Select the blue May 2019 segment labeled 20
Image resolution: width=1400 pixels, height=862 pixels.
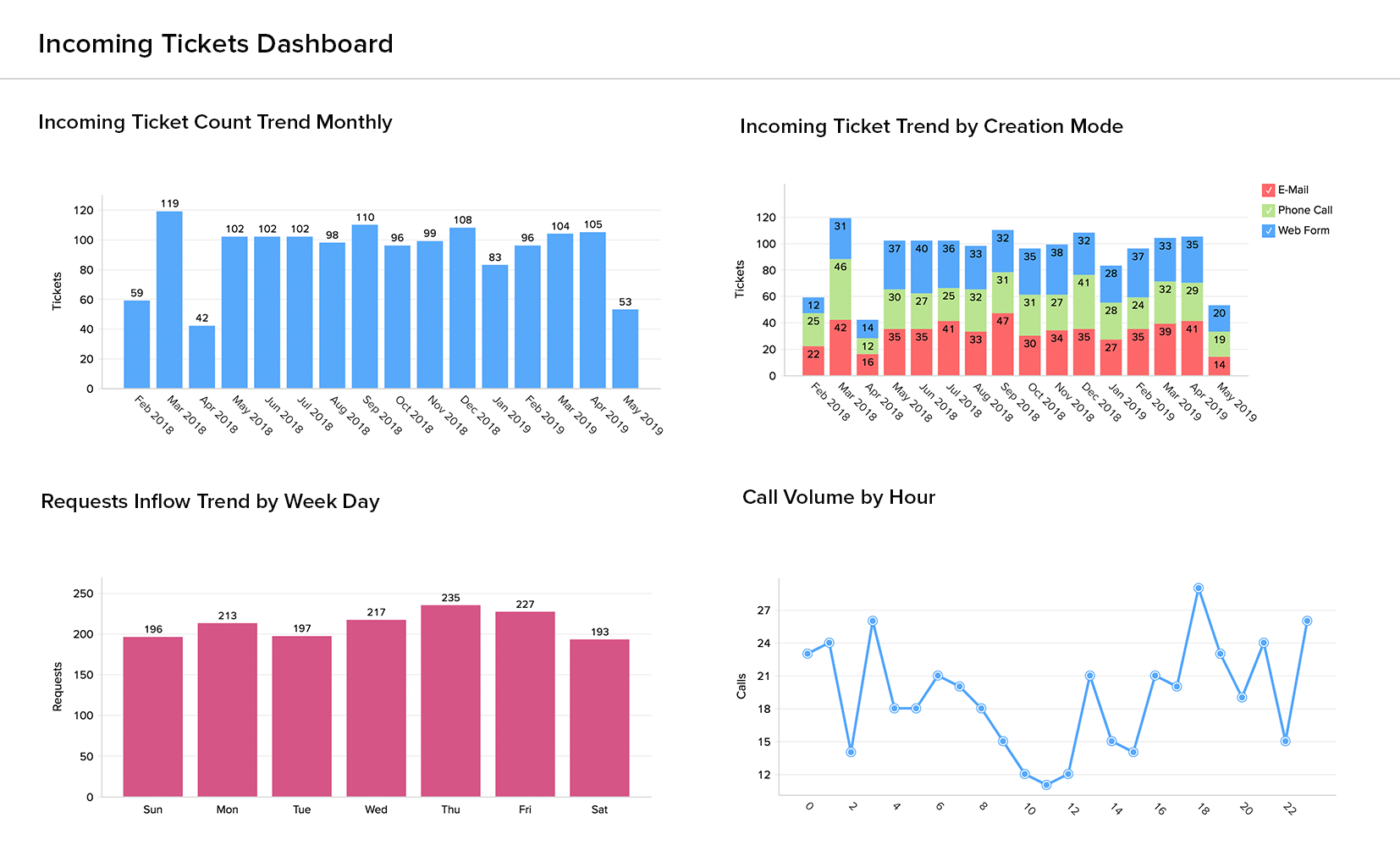(1220, 318)
